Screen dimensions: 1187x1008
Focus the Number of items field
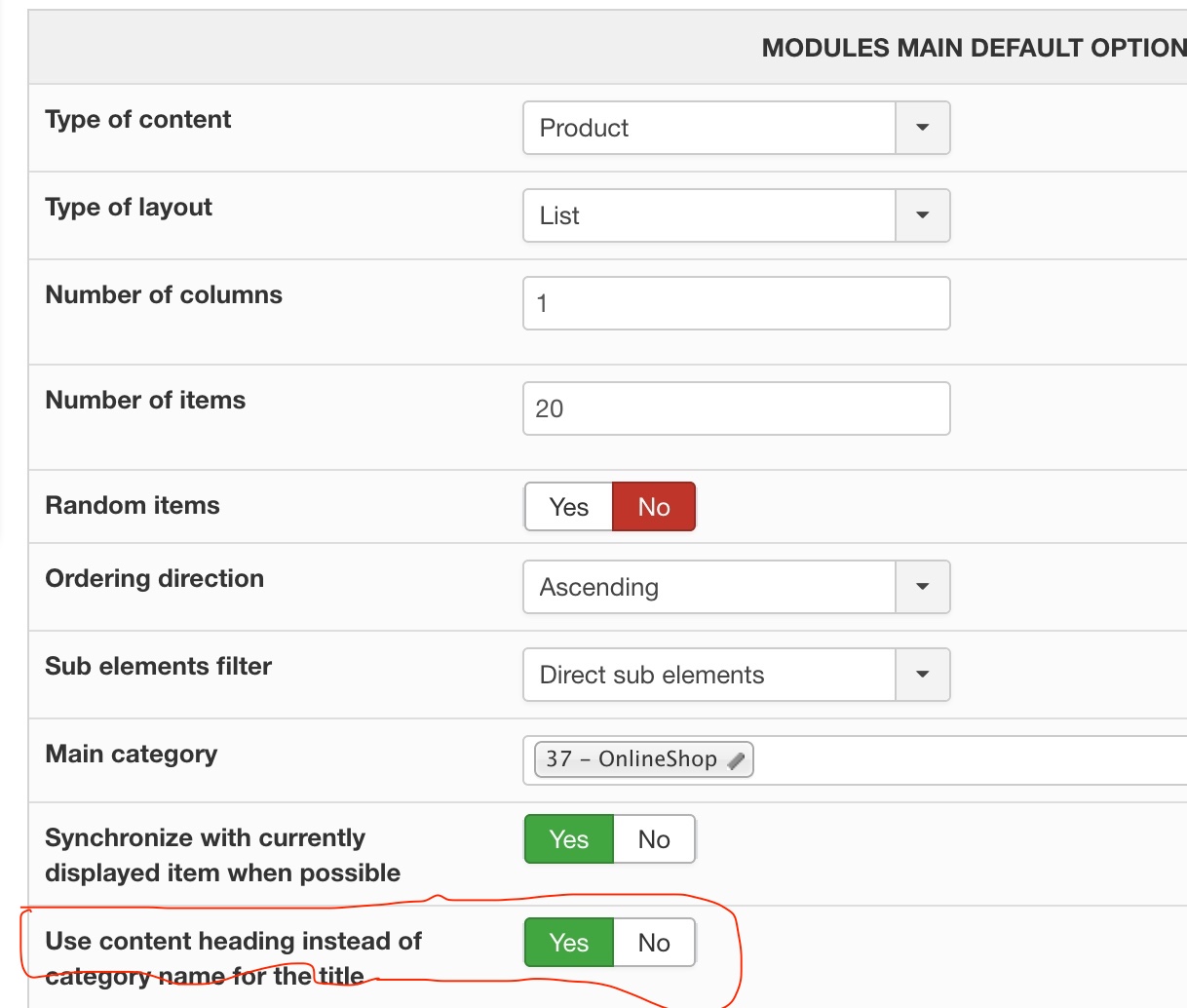pyautogui.click(x=736, y=408)
